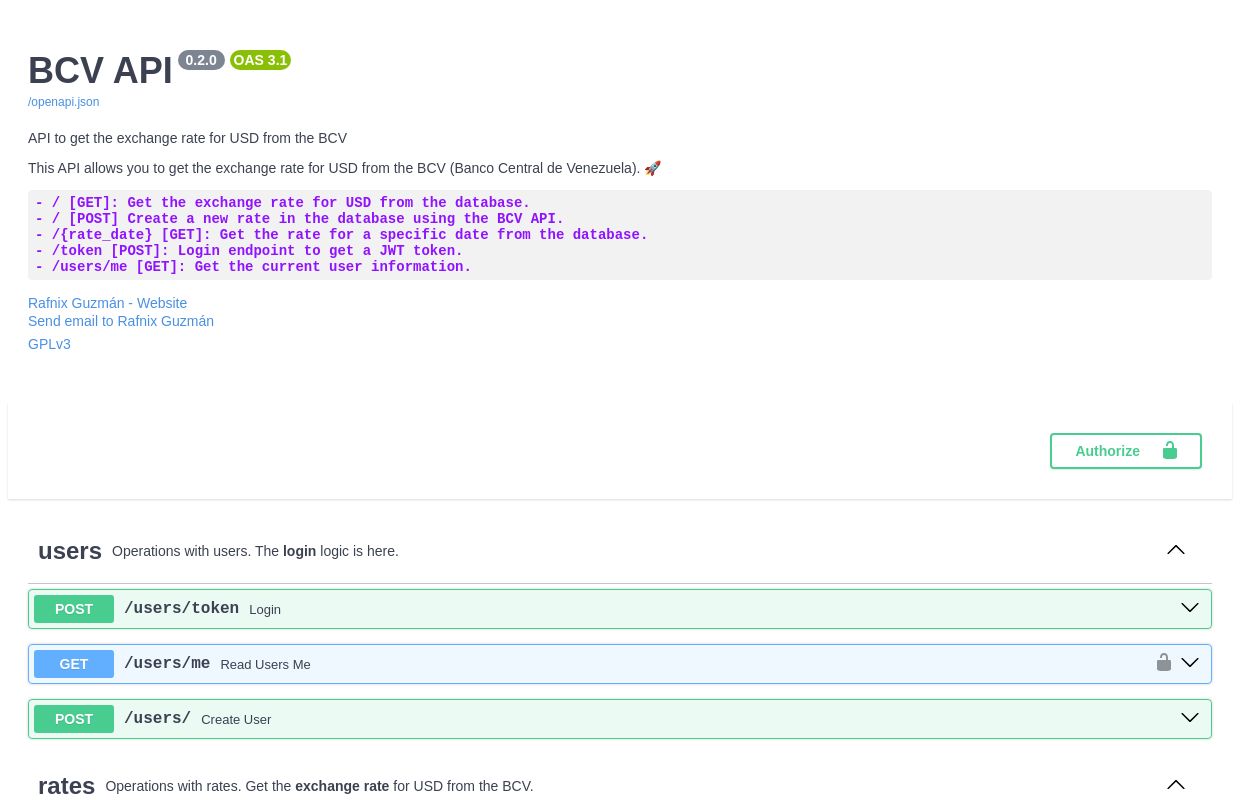Click the 0.2.0 version badge

(x=201, y=60)
